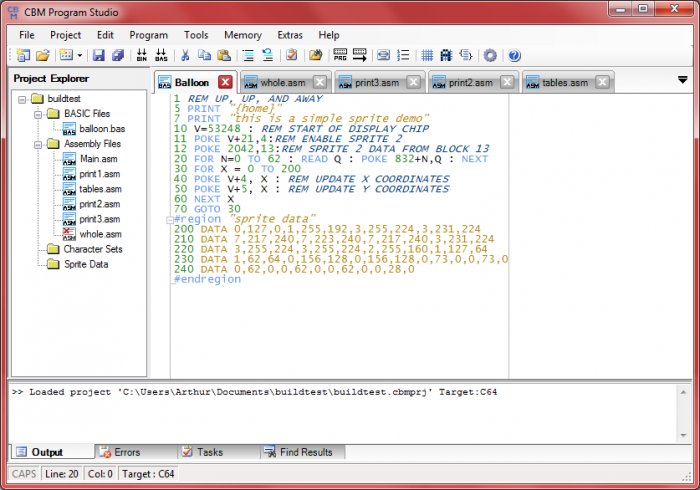Click the Open Project folder icon
This screenshot has height=490, width=700.
pyautogui.click(x=42, y=55)
